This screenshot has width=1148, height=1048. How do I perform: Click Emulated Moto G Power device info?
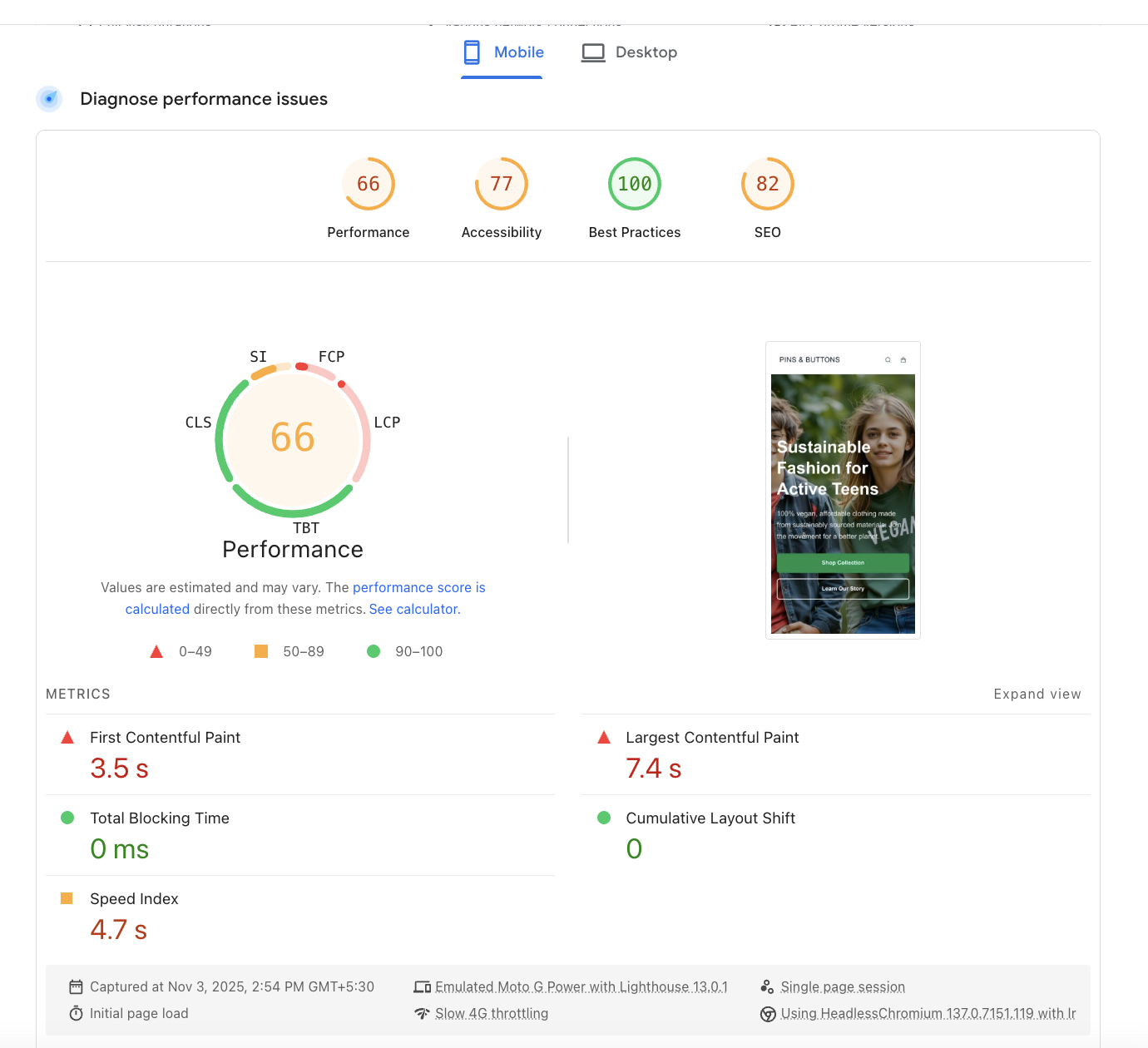coord(581,987)
